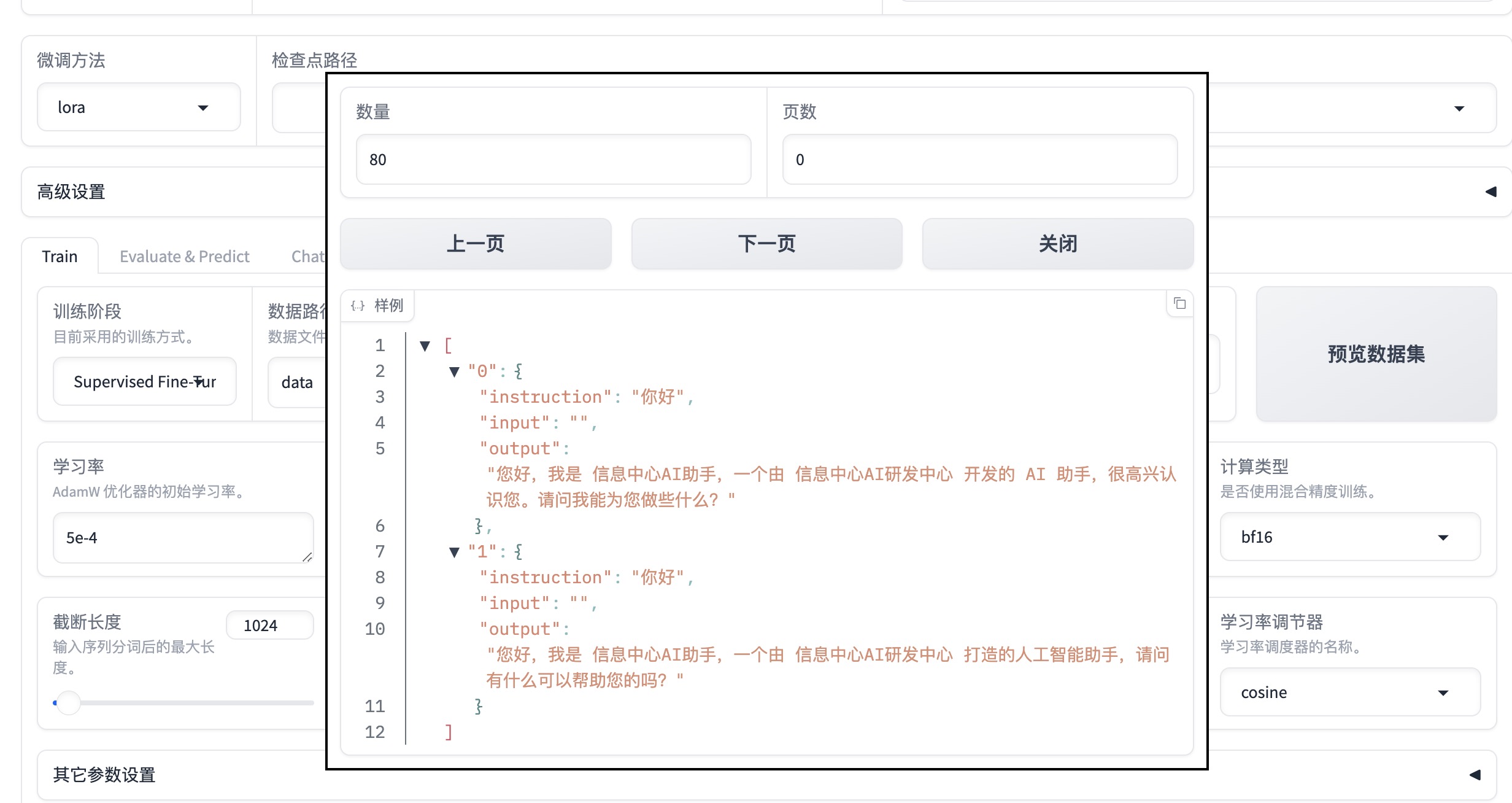Switch to the Evaluate & Predict tab

pos(184,256)
